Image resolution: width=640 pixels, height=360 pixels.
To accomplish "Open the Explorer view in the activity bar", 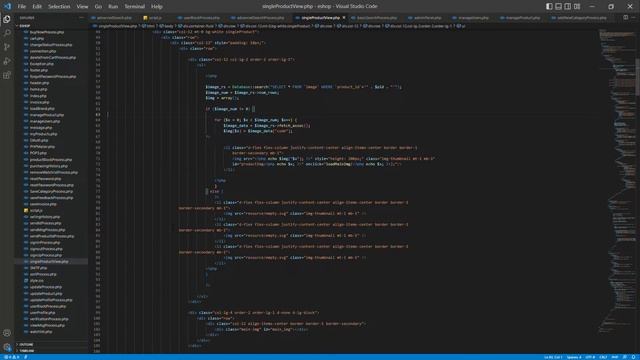I will click(7, 19).
